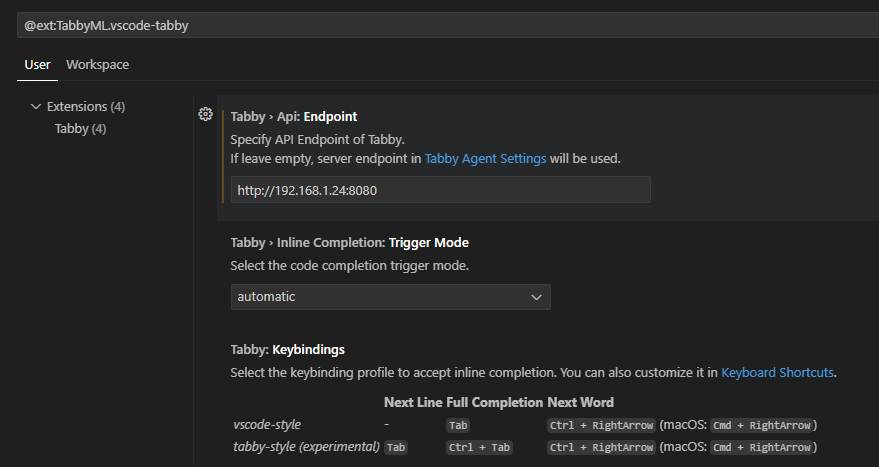Click the Full Completion column header

pyautogui.click(x=495, y=403)
